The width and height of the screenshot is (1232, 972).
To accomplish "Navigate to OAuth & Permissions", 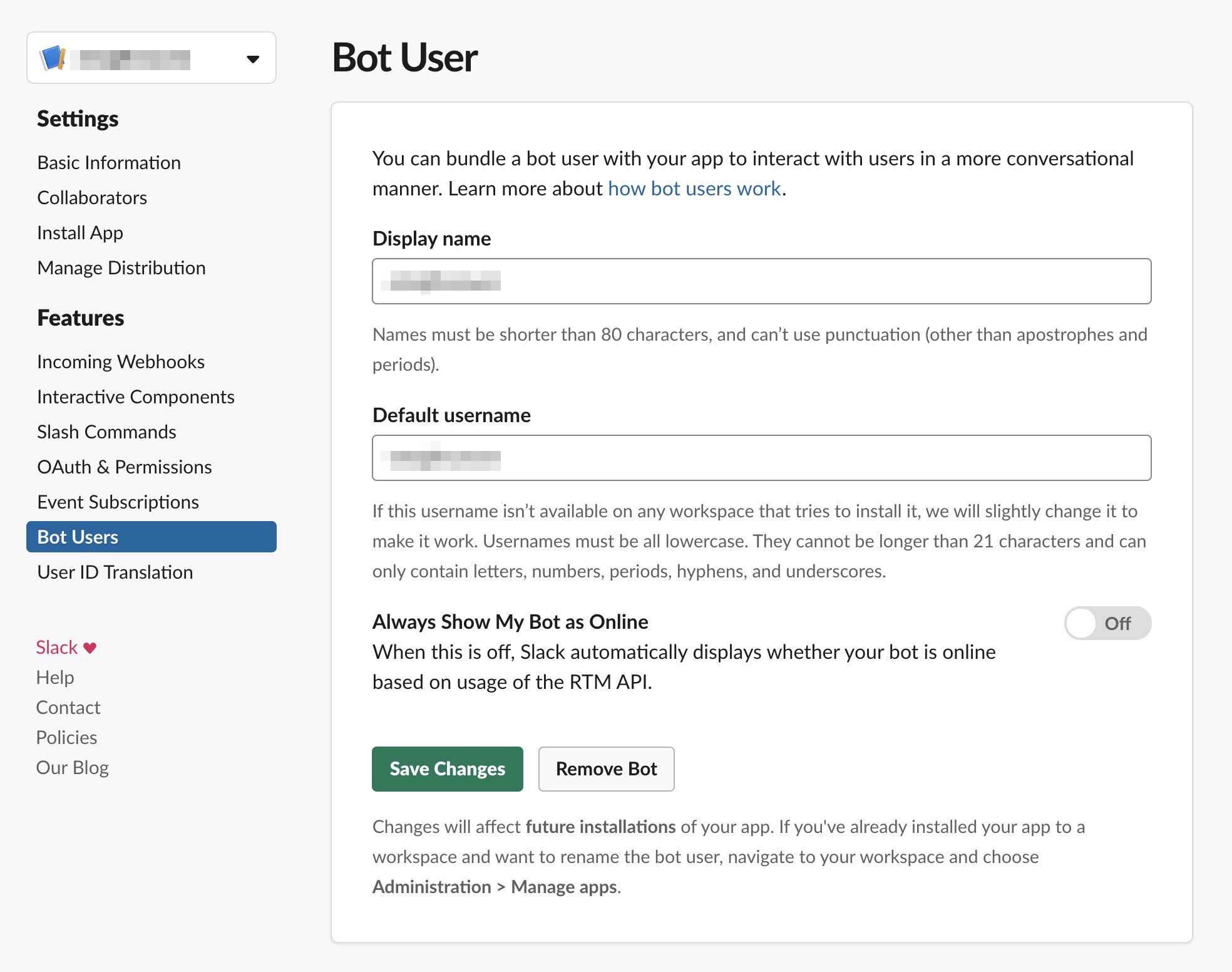I will (125, 467).
